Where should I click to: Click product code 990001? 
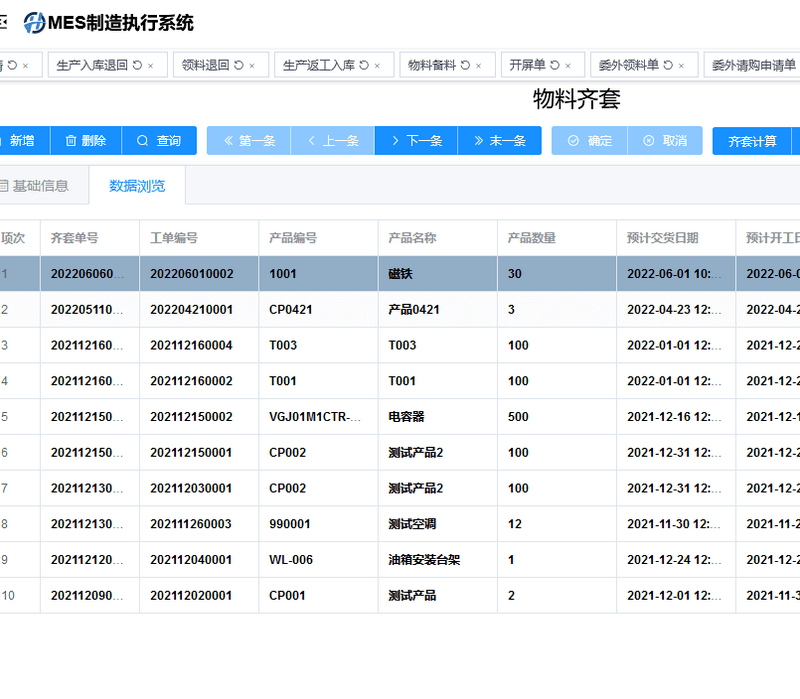tap(290, 524)
